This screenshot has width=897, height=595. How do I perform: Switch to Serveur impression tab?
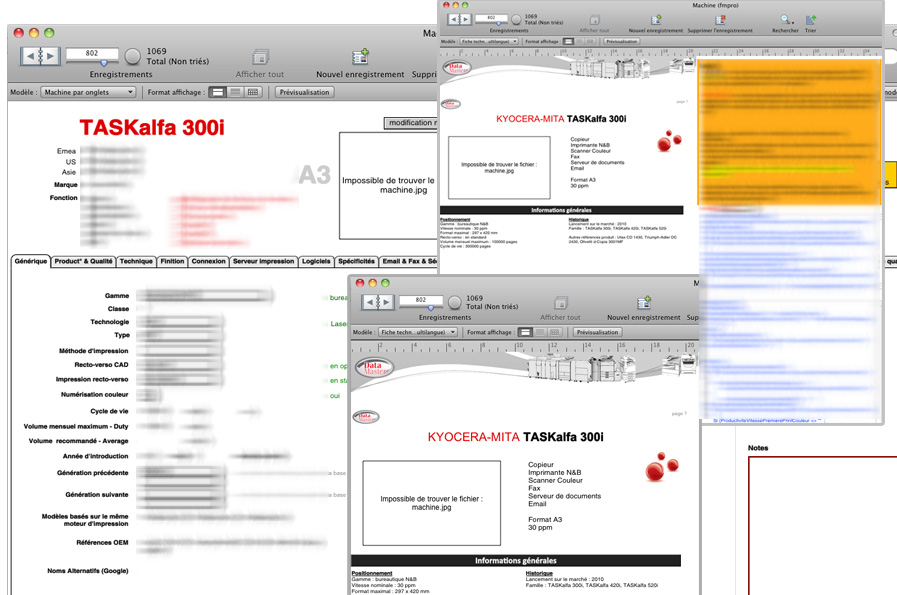[x=264, y=261]
